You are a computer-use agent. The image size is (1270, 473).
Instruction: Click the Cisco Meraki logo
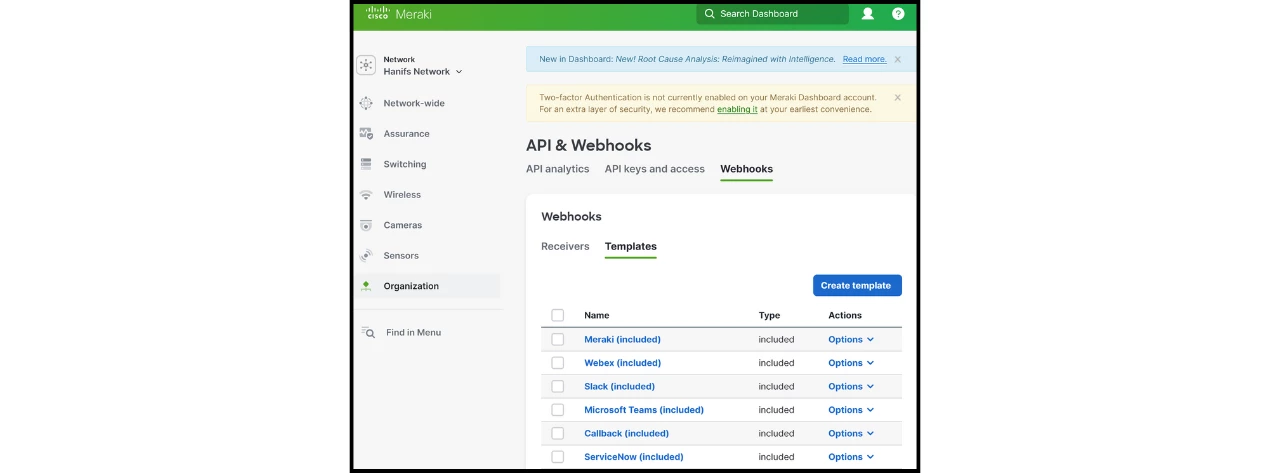[398, 14]
